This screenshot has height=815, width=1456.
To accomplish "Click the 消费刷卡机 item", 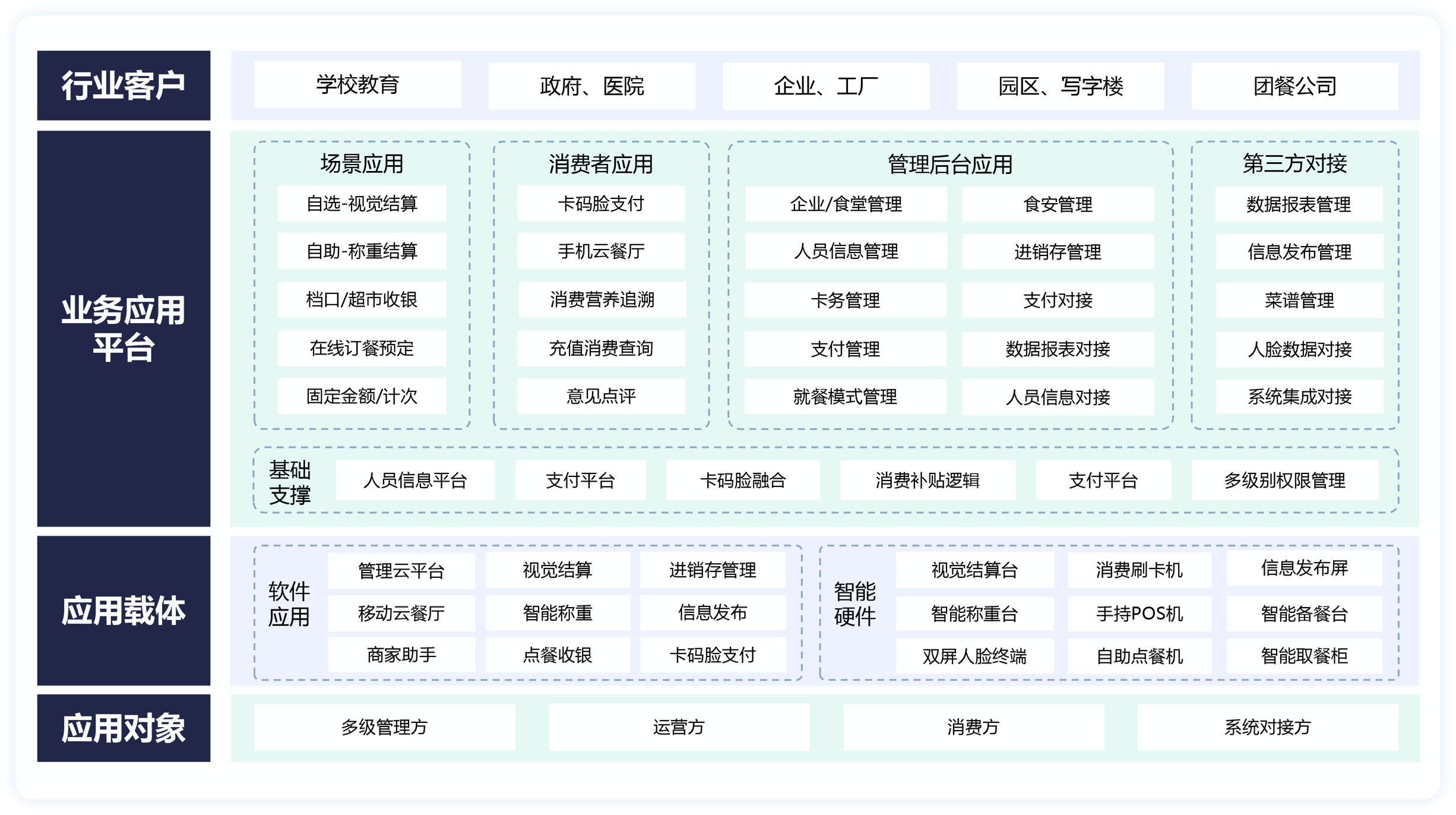I will [1140, 570].
